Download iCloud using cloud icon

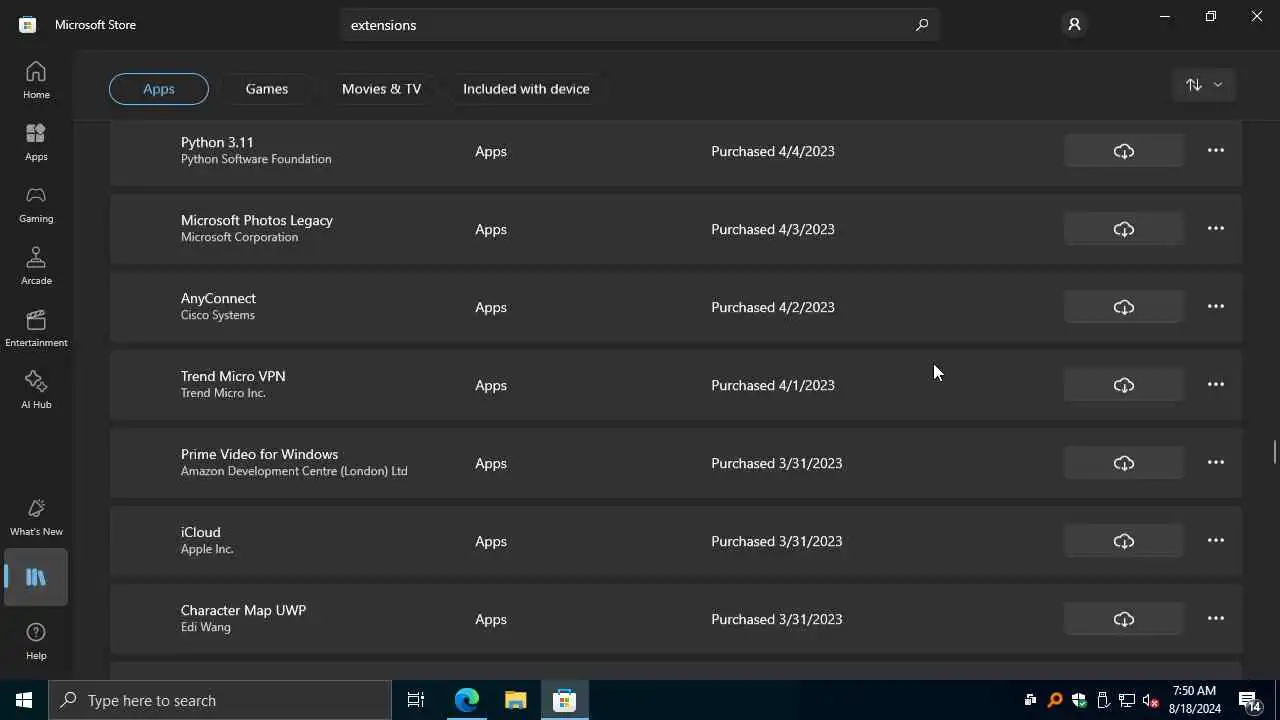tap(1124, 541)
